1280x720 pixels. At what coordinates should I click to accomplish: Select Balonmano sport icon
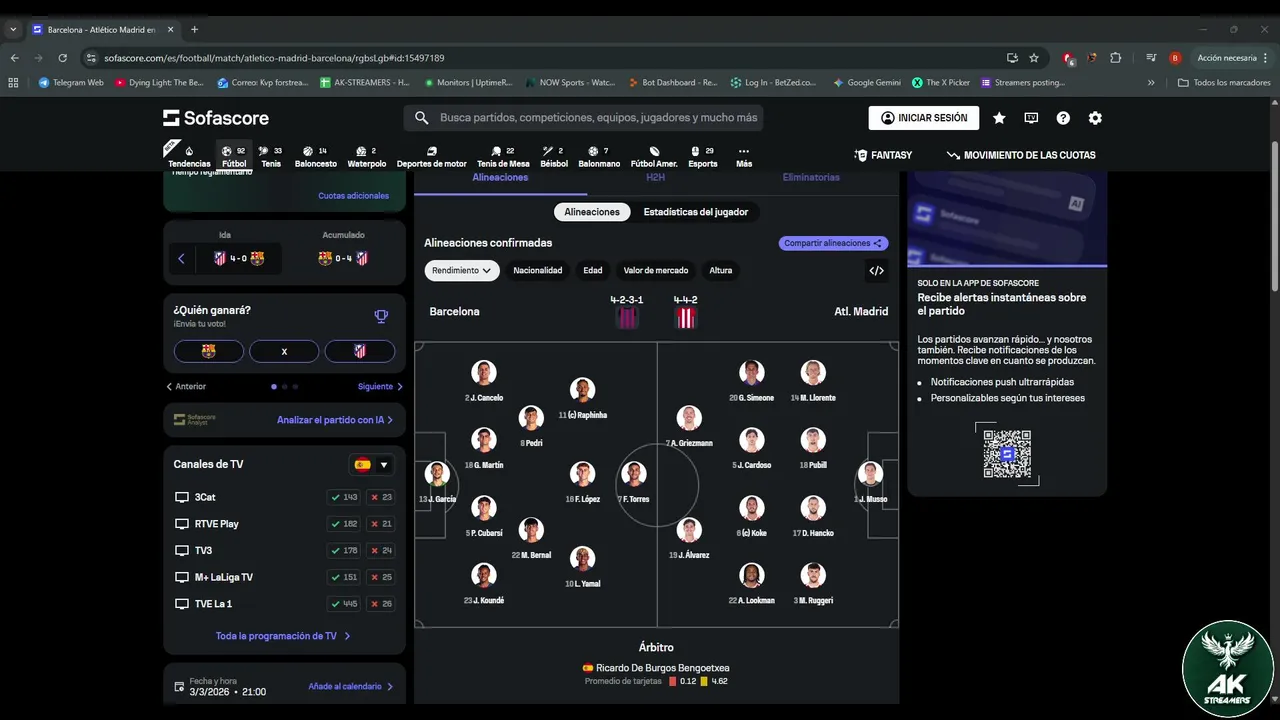tap(599, 157)
